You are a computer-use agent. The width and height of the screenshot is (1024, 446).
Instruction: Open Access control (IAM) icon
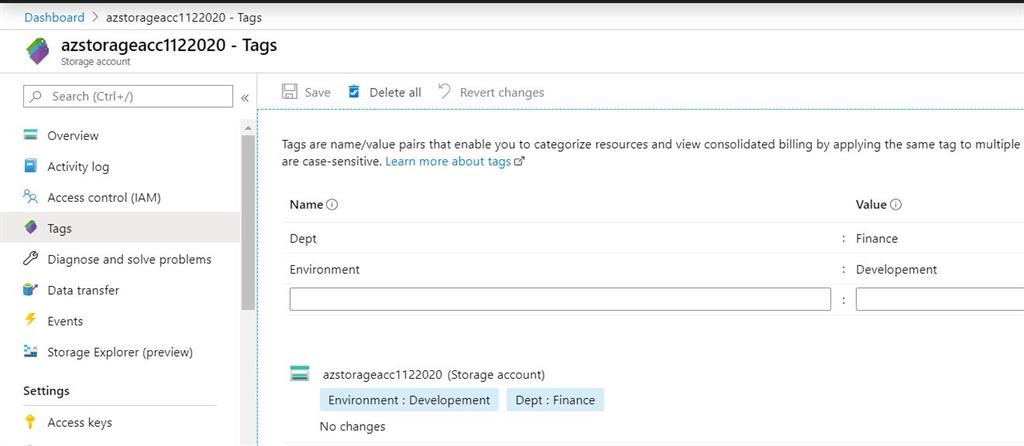(x=31, y=198)
